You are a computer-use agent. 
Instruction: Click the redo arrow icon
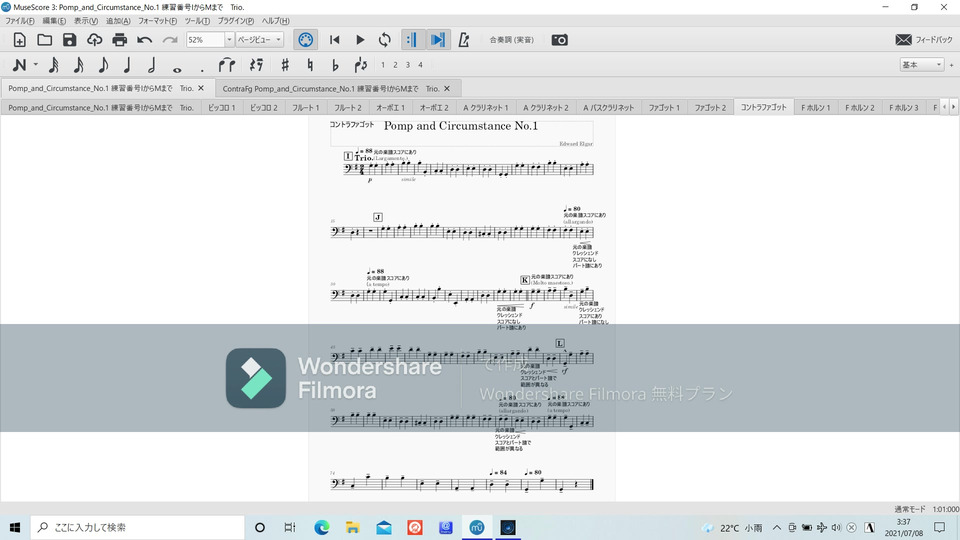(x=170, y=40)
